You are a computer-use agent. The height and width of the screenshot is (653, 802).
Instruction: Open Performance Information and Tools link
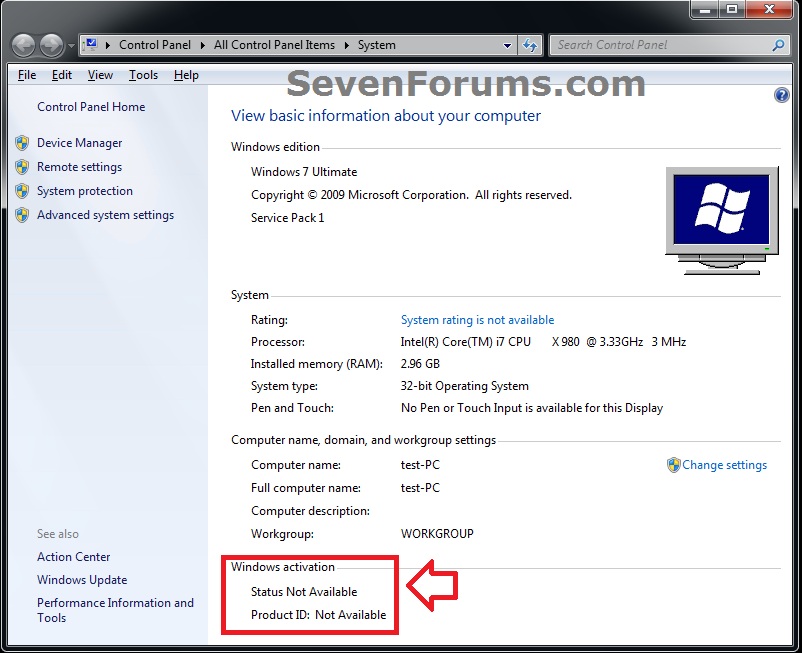click(x=115, y=610)
